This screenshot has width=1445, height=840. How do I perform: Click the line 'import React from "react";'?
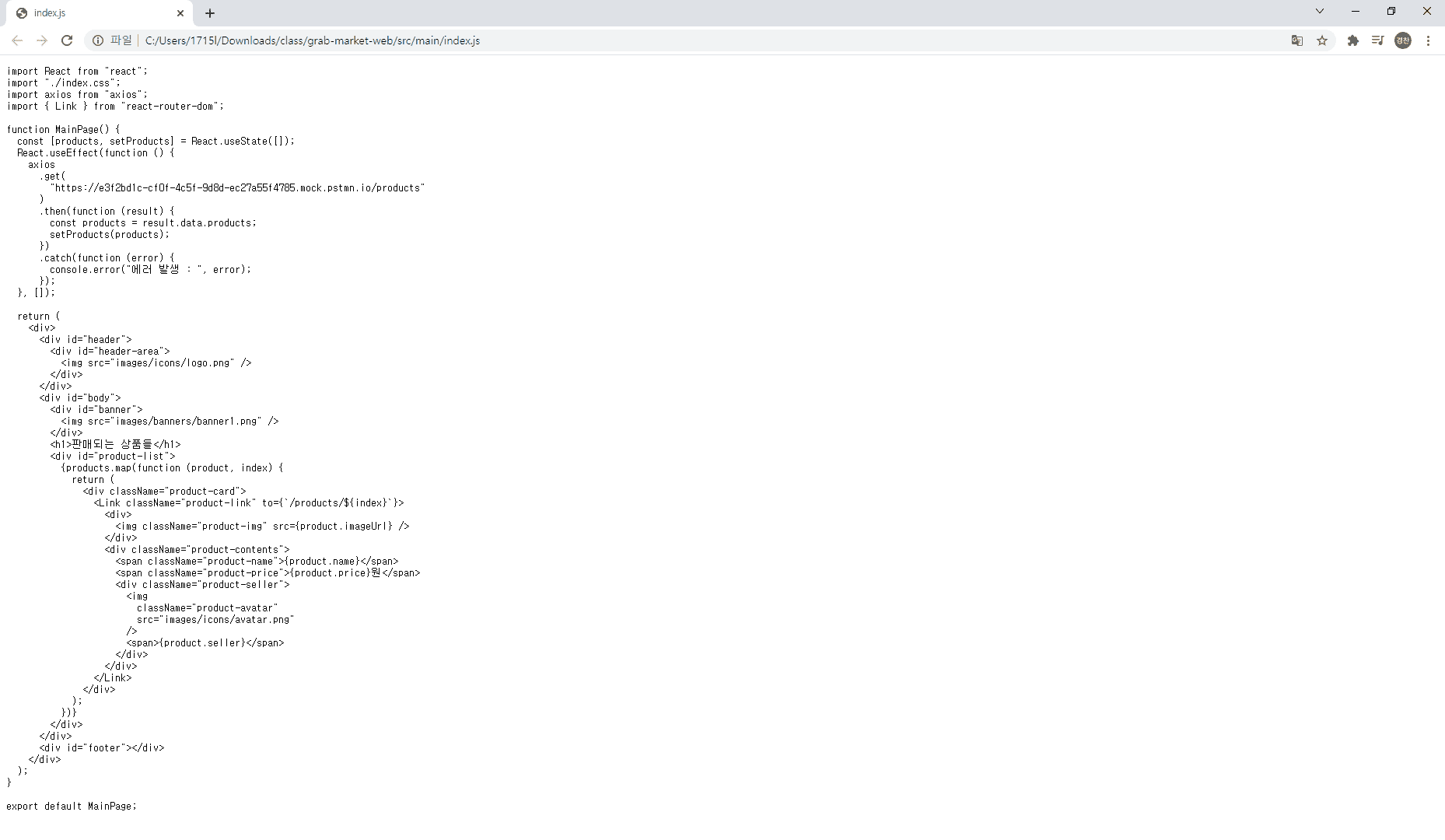tap(77, 71)
